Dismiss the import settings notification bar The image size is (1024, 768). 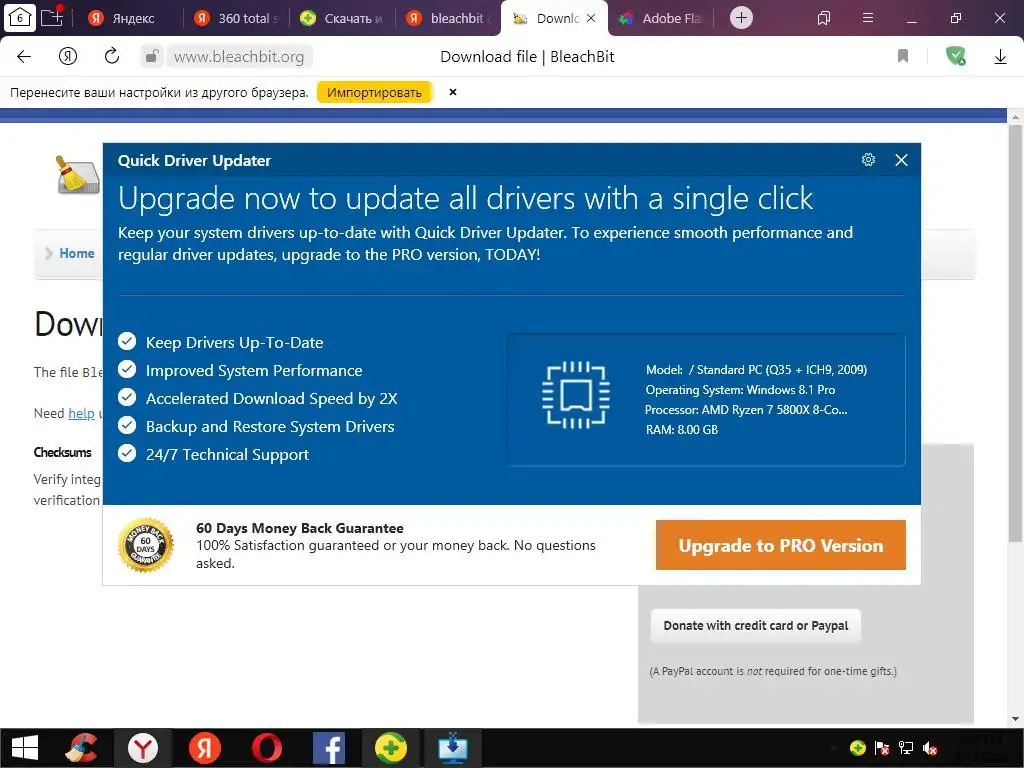click(x=453, y=92)
